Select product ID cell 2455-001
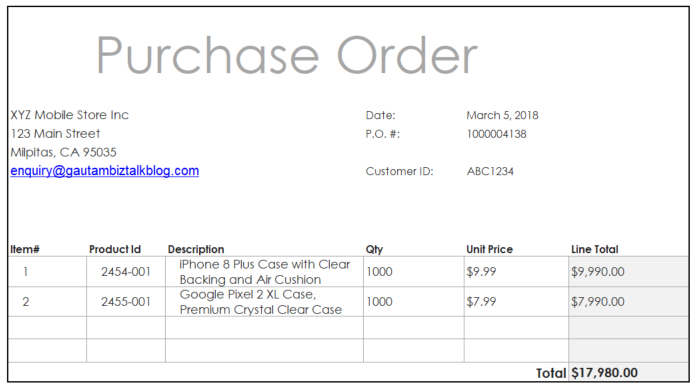Screen dimensions: 697x387 [126, 302]
